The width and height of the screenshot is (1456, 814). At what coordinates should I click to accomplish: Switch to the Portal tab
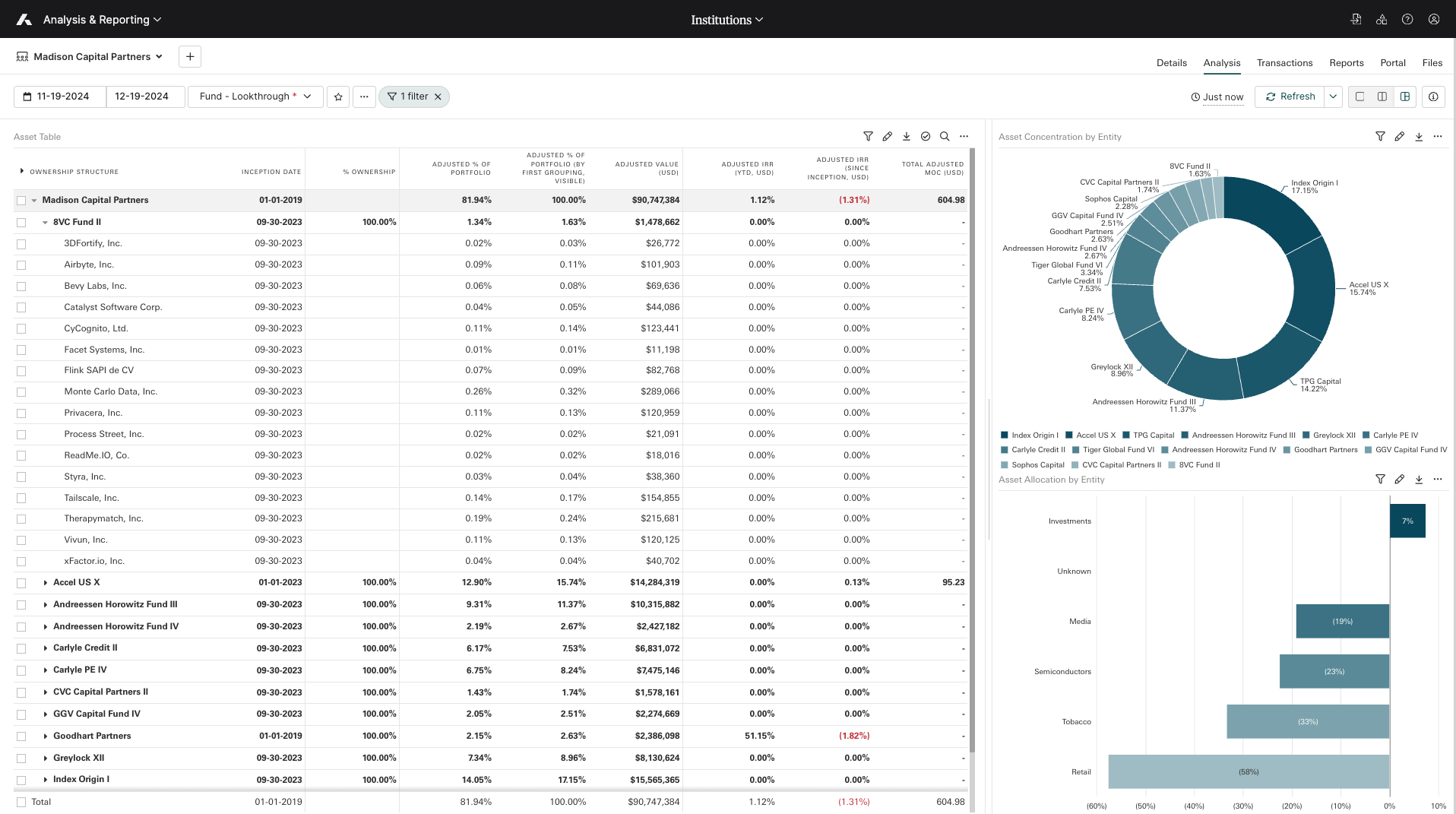(x=1392, y=63)
